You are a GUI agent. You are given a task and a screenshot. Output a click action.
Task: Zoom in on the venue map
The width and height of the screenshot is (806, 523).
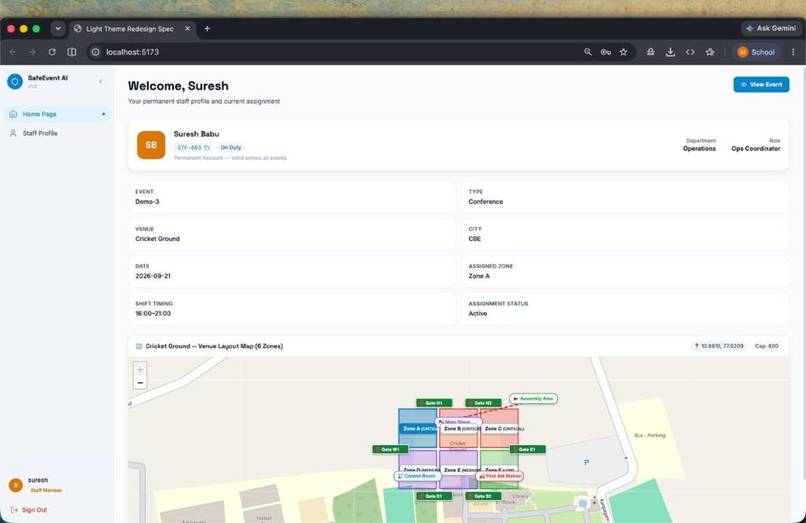point(140,369)
